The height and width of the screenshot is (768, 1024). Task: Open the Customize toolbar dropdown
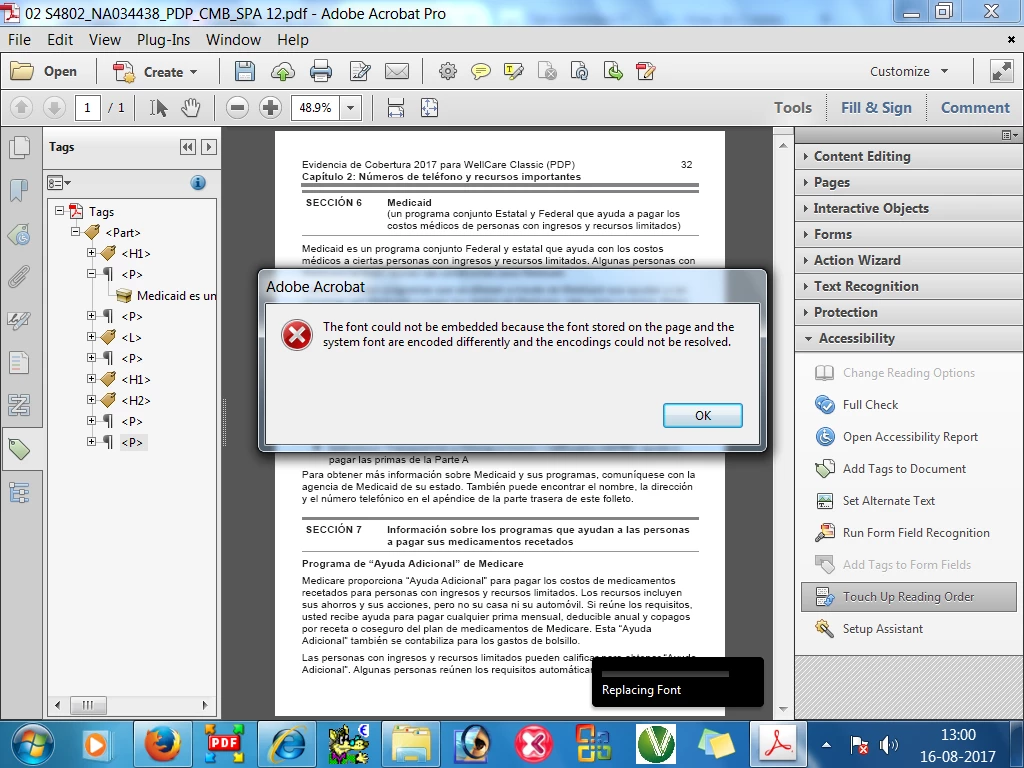tap(909, 71)
